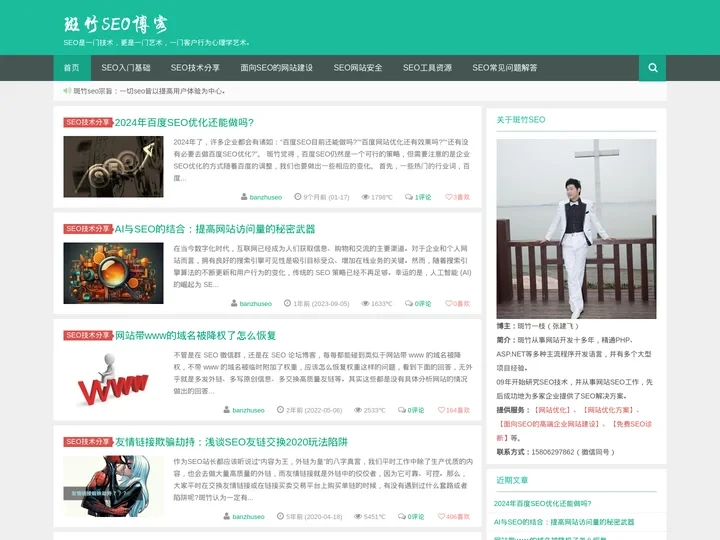Open recent article AI与SEO的结合 in 近期文章 sidebar
The height and width of the screenshot is (540, 720).
click(x=564, y=522)
